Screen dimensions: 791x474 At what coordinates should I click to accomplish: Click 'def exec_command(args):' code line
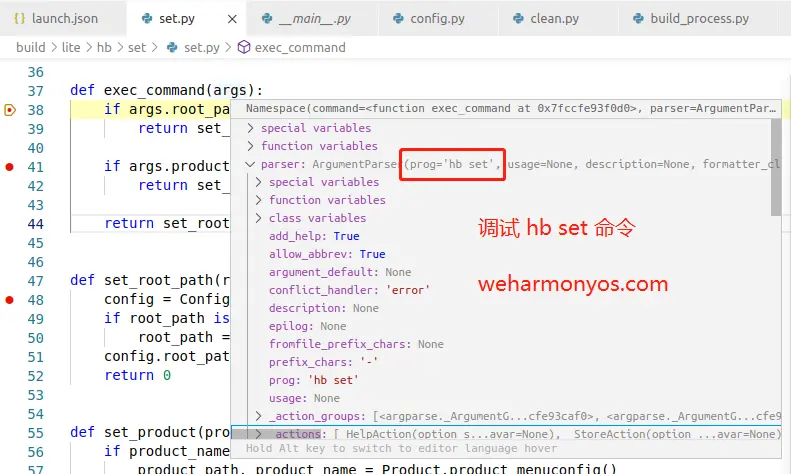pyautogui.click(x=166, y=91)
